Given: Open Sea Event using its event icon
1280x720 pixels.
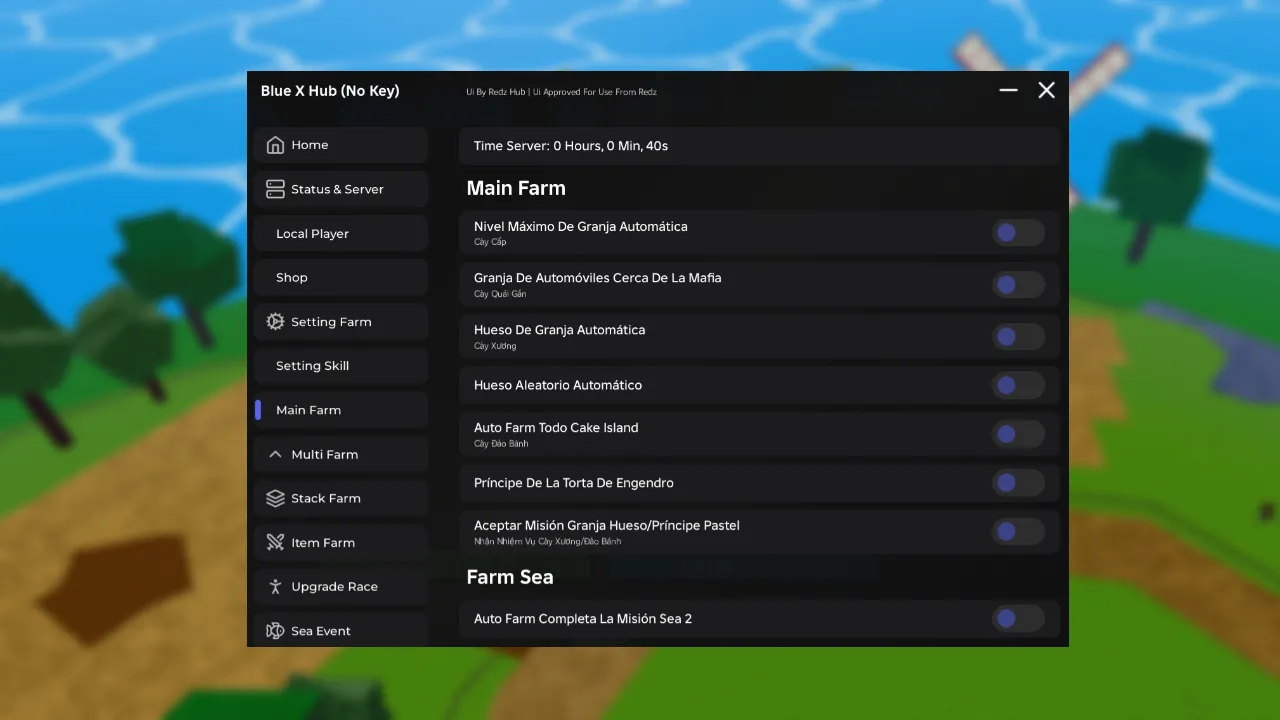Looking at the screenshot, I should (276, 630).
